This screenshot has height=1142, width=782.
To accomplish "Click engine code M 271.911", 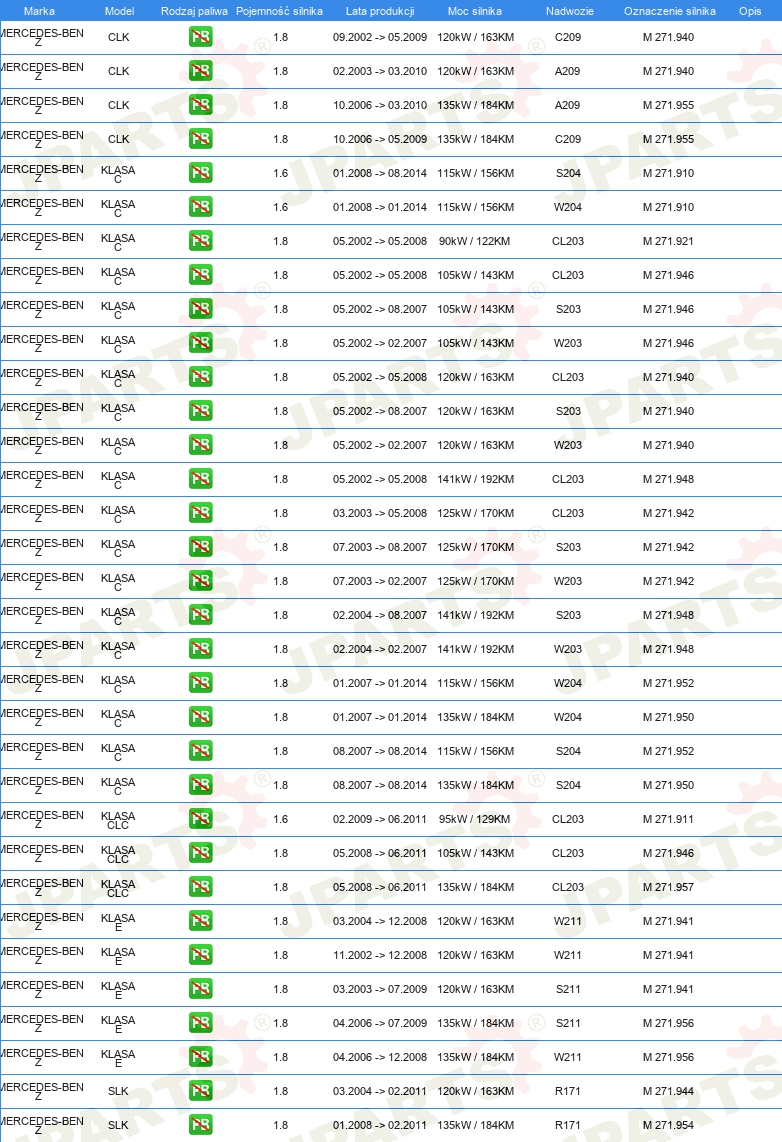I will point(668,819).
